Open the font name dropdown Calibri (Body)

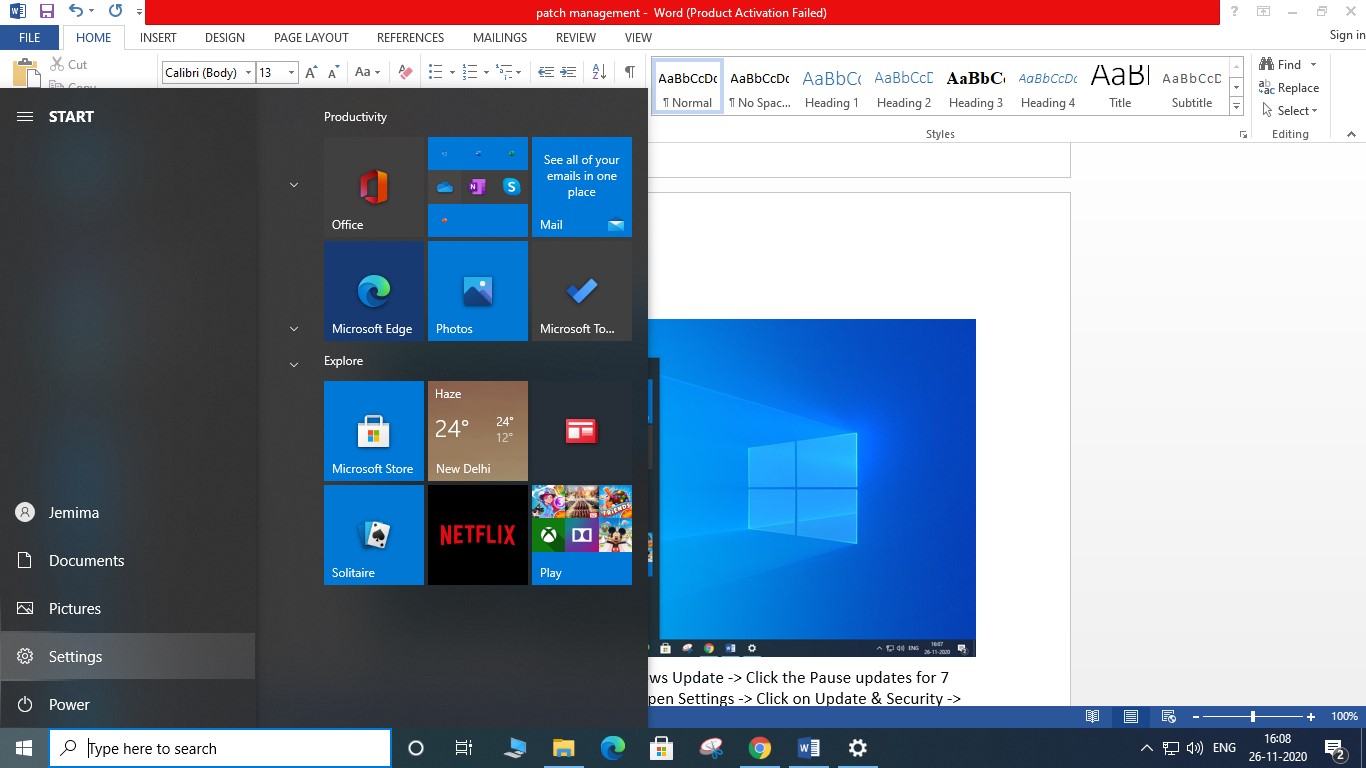tap(249, 73)
